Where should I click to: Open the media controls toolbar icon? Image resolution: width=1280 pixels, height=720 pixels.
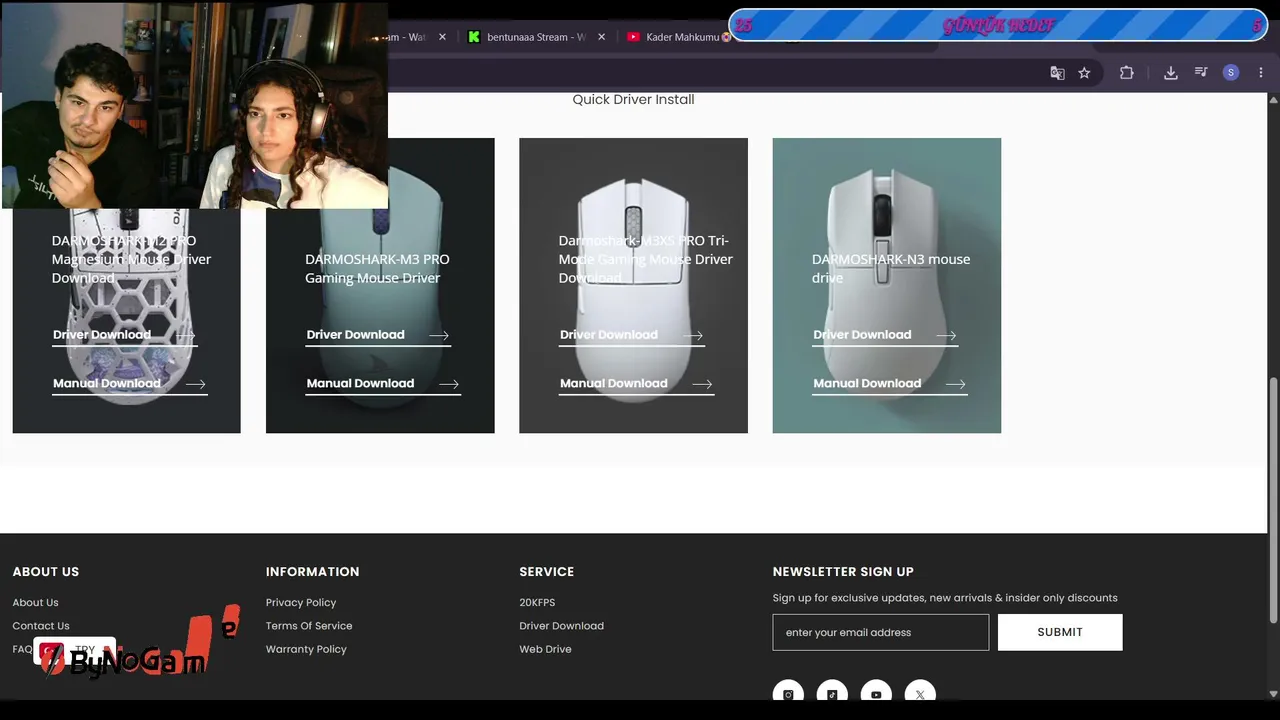1201,73
